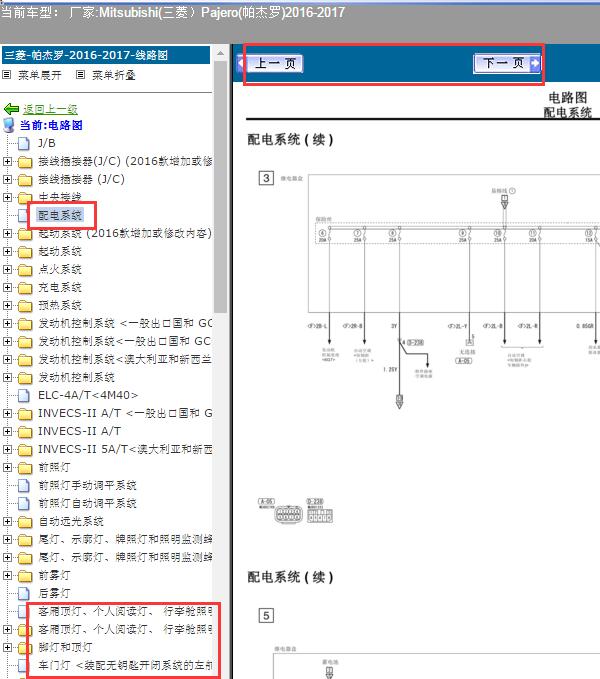Click the square icon before 菜单展开

tap(6, 75)
